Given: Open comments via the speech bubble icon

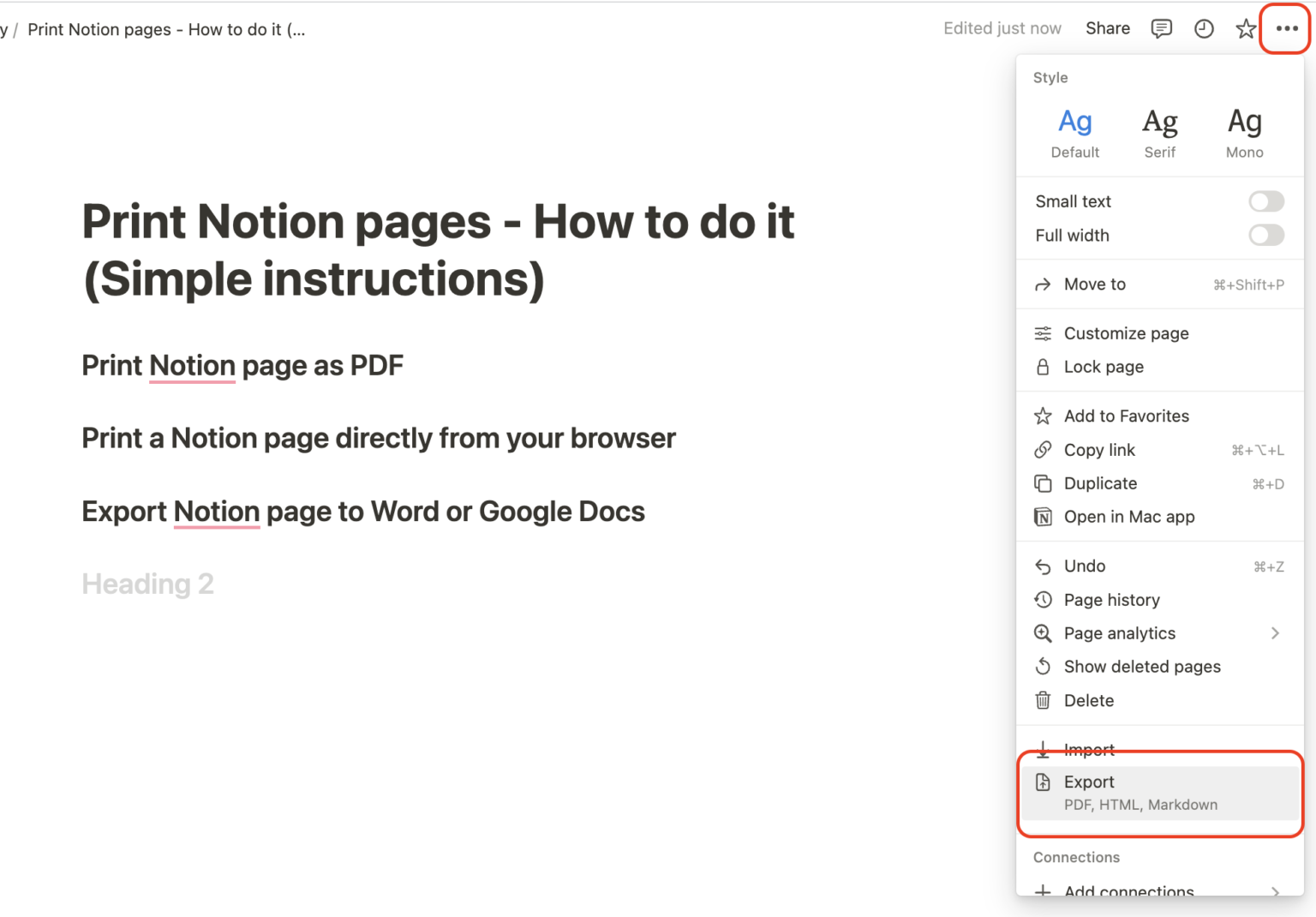Looking at the screenshot, I should [1161, 28].
